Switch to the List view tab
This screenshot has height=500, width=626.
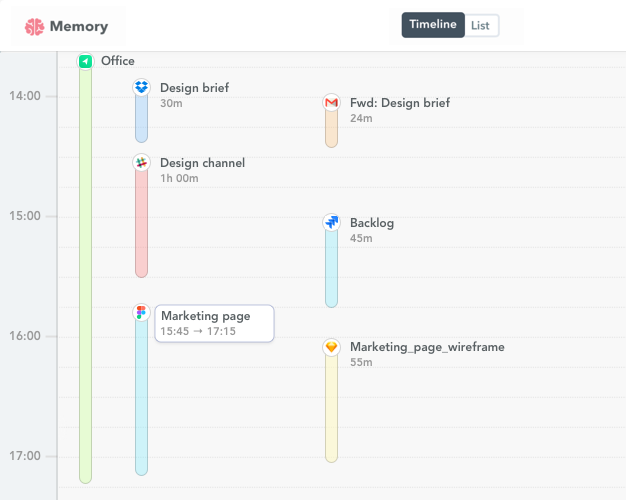(481, 25)
